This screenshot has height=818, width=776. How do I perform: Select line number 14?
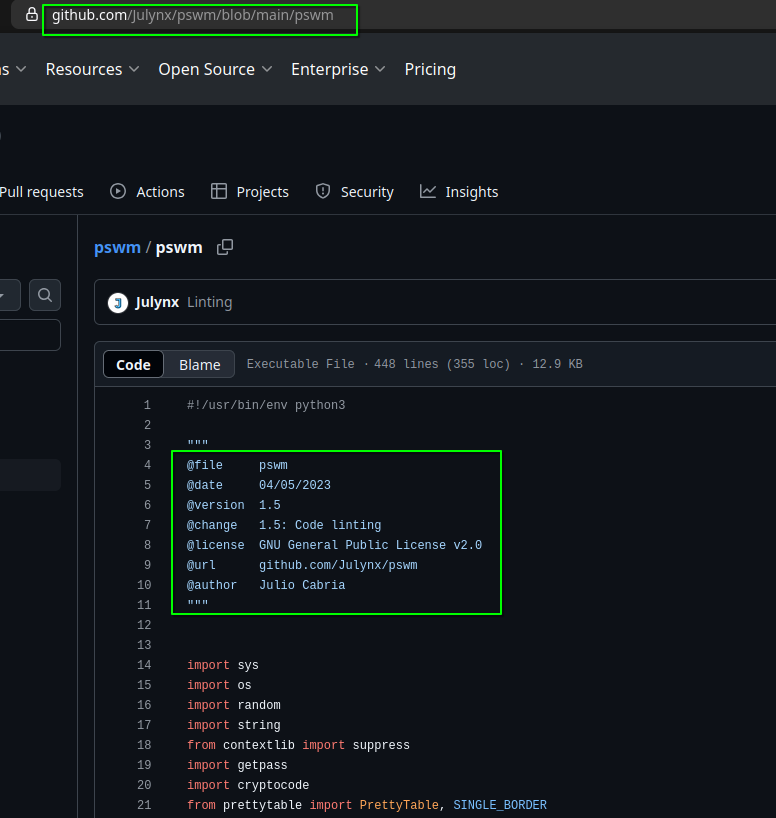(x=144, y=665)
